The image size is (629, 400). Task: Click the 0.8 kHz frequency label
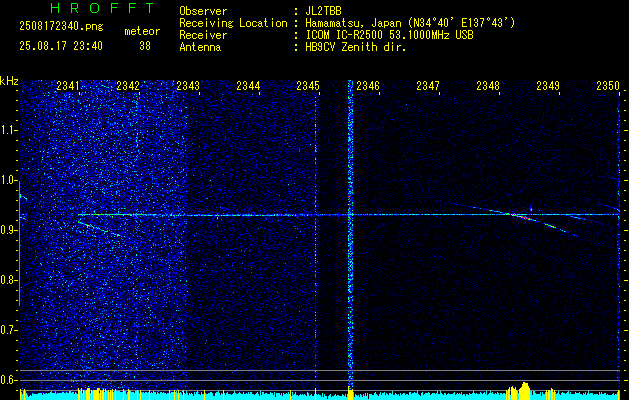coord(8,280)
